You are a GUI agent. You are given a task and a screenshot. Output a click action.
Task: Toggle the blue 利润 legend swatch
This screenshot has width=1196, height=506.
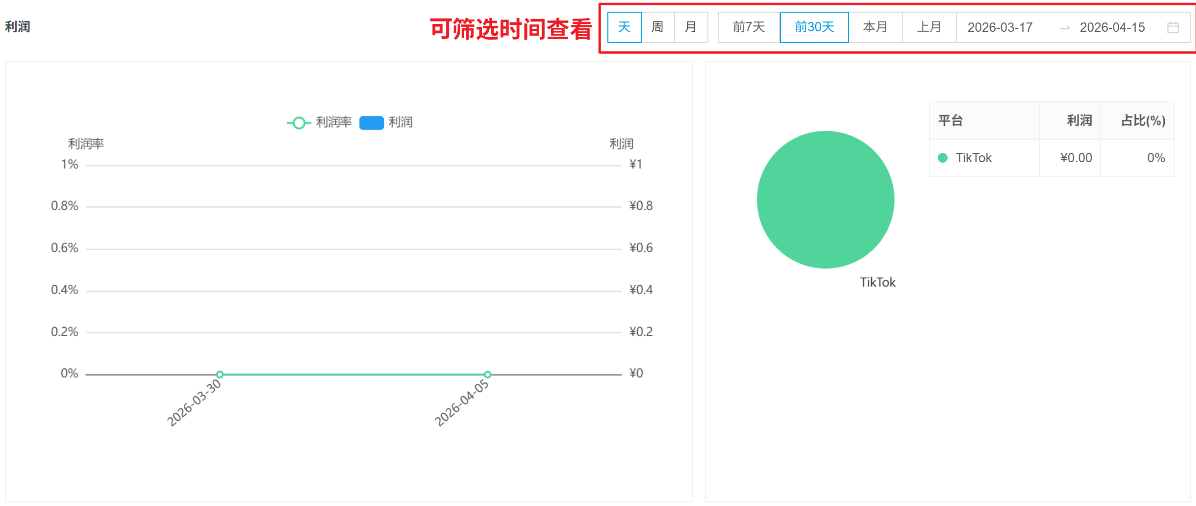pos(371,123)
